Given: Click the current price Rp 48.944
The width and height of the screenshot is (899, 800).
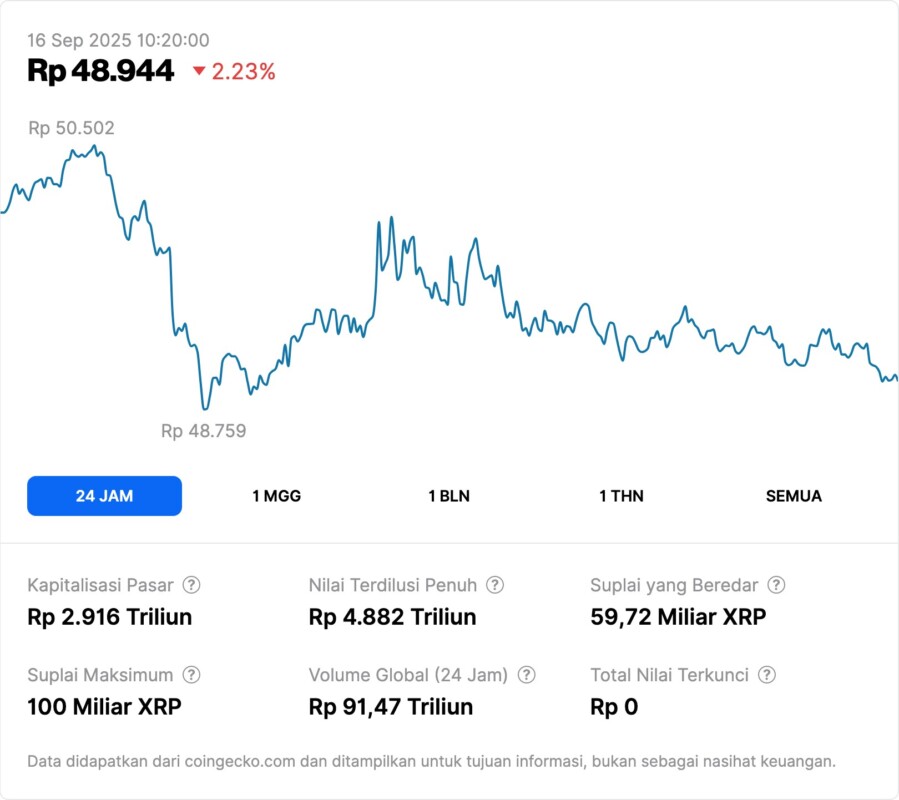Looking at the screenshot, I should 101,70.
